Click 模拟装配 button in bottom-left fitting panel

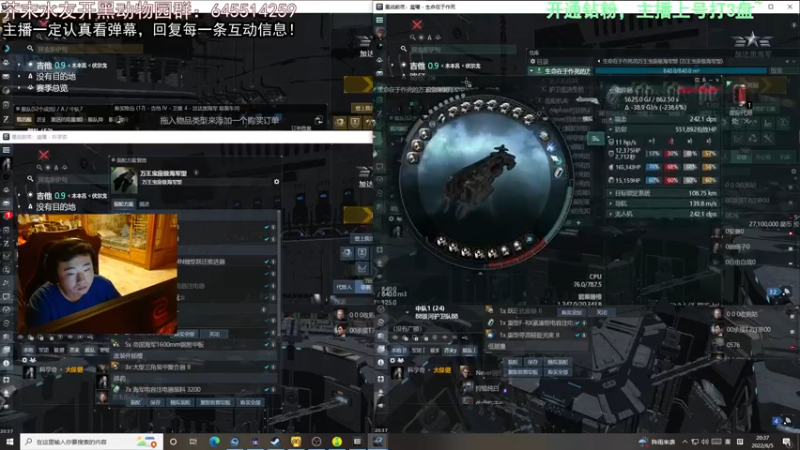pyautogui.click(x=180, y=403)
